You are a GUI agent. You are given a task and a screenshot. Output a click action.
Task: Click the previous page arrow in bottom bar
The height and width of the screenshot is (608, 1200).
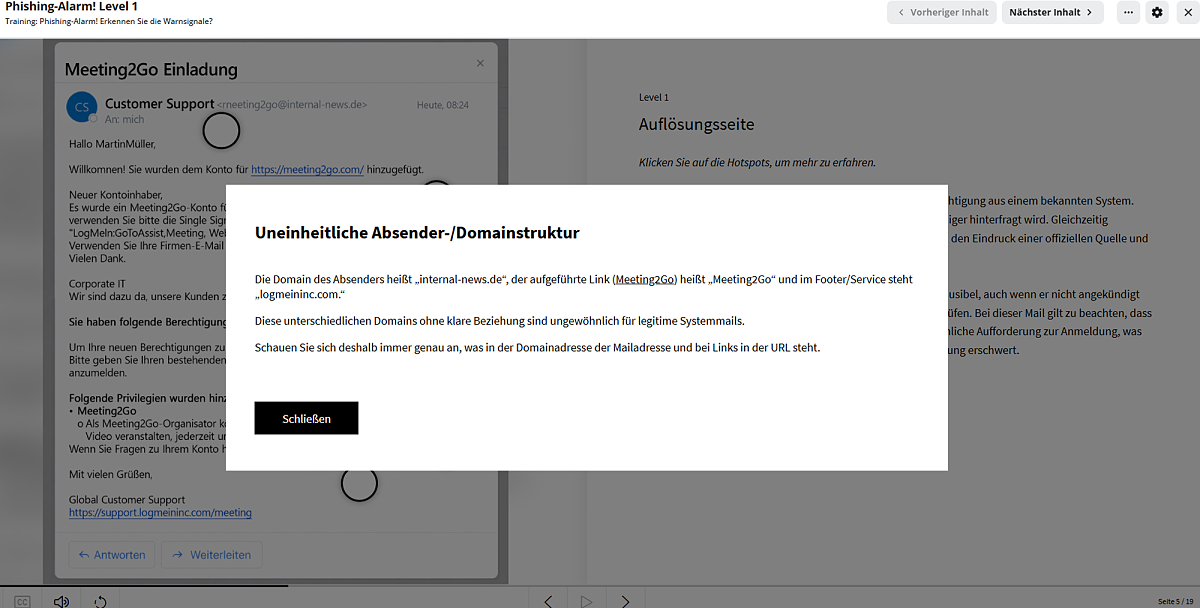548,601
